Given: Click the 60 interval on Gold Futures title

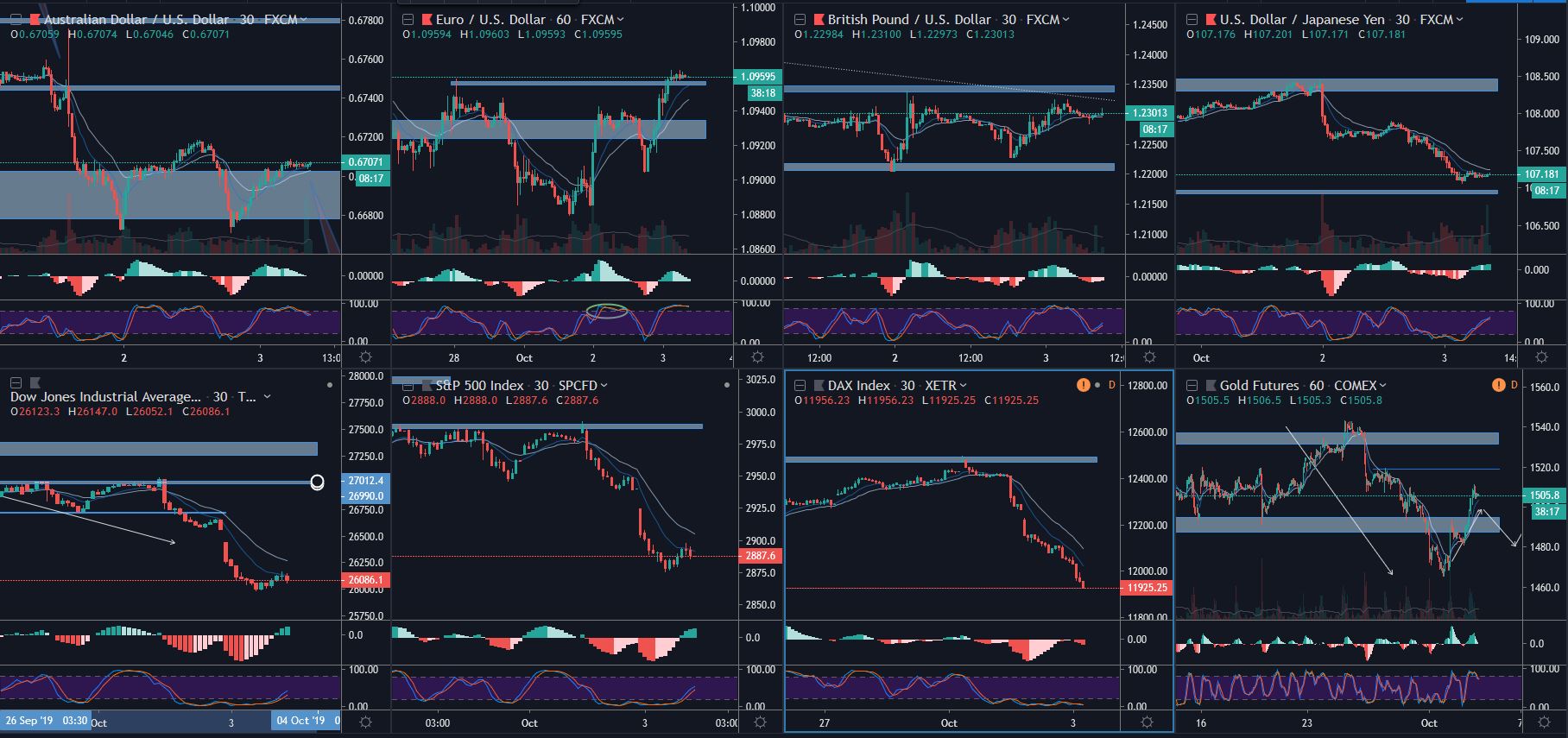Looking at the screenshot, I should pyautogui.click(x=1317, y=385).
